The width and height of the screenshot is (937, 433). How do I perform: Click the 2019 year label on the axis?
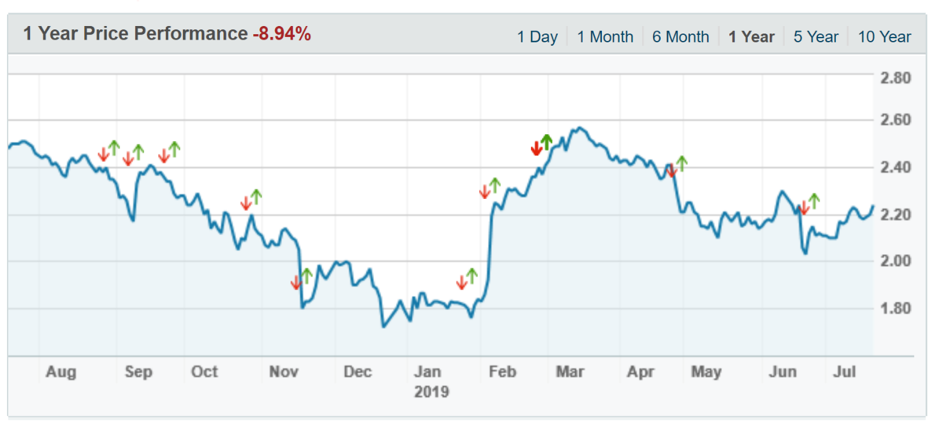[x=432, y=392]
